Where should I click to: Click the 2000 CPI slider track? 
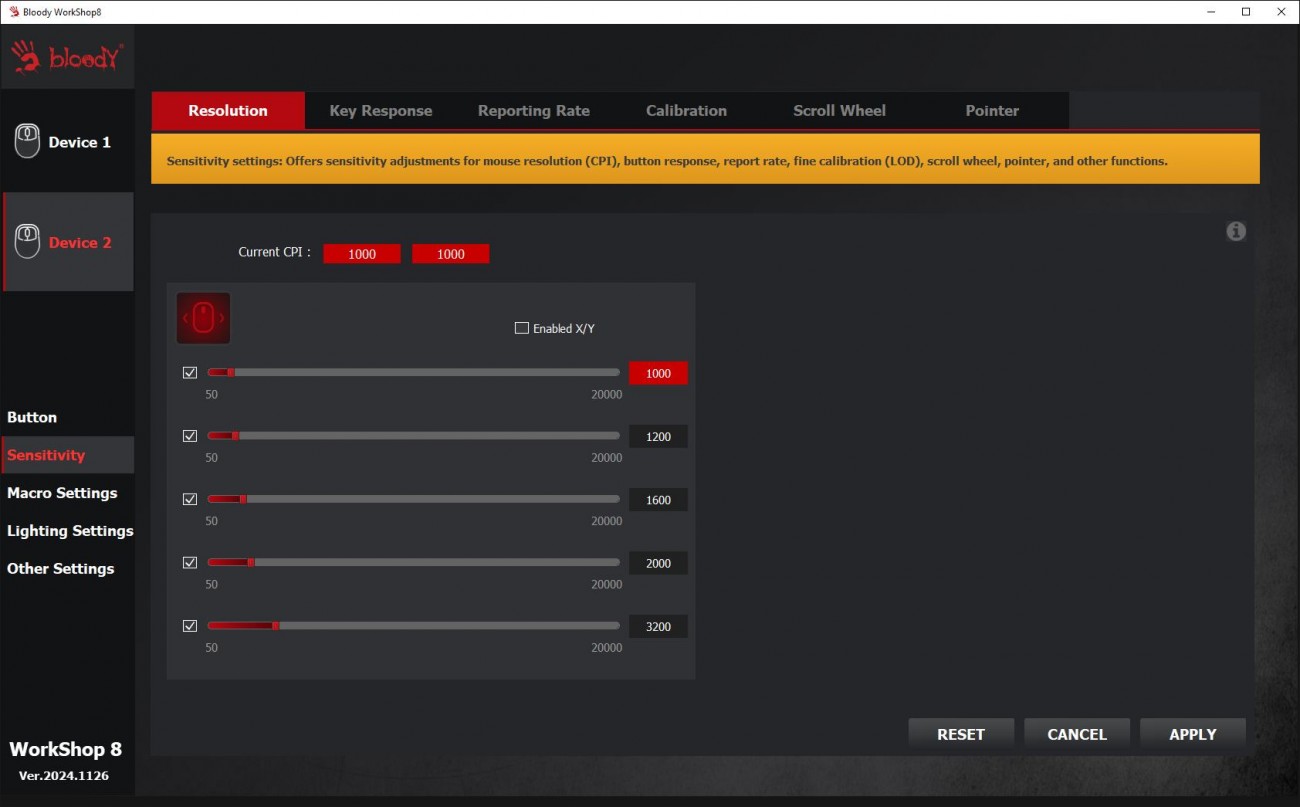coord(430,563)
